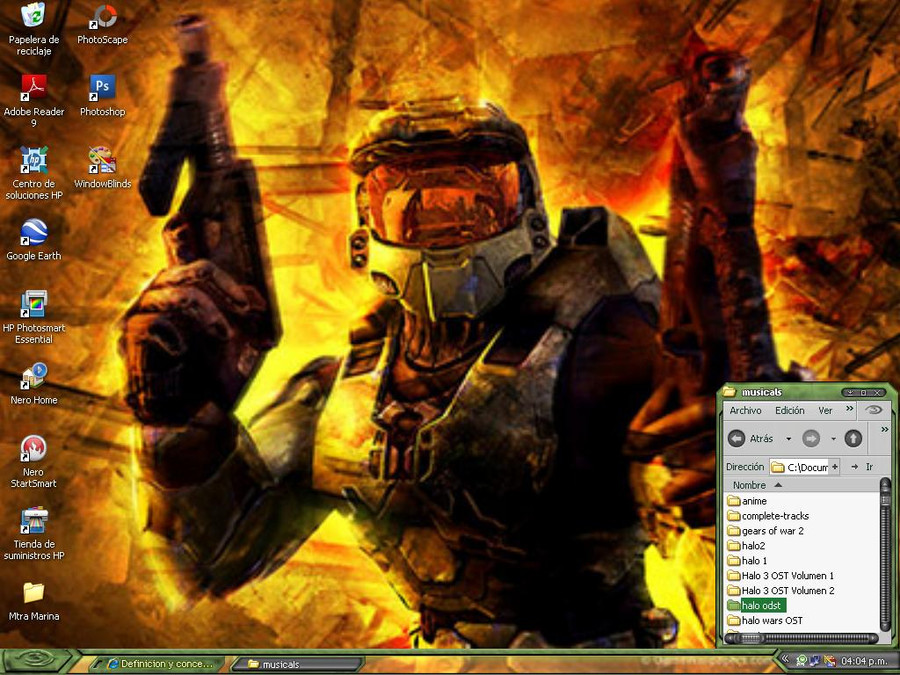Screen dimensions: 900x675
Task: Launch the Photoshop desktop shortcut
Action: [102, 95]
